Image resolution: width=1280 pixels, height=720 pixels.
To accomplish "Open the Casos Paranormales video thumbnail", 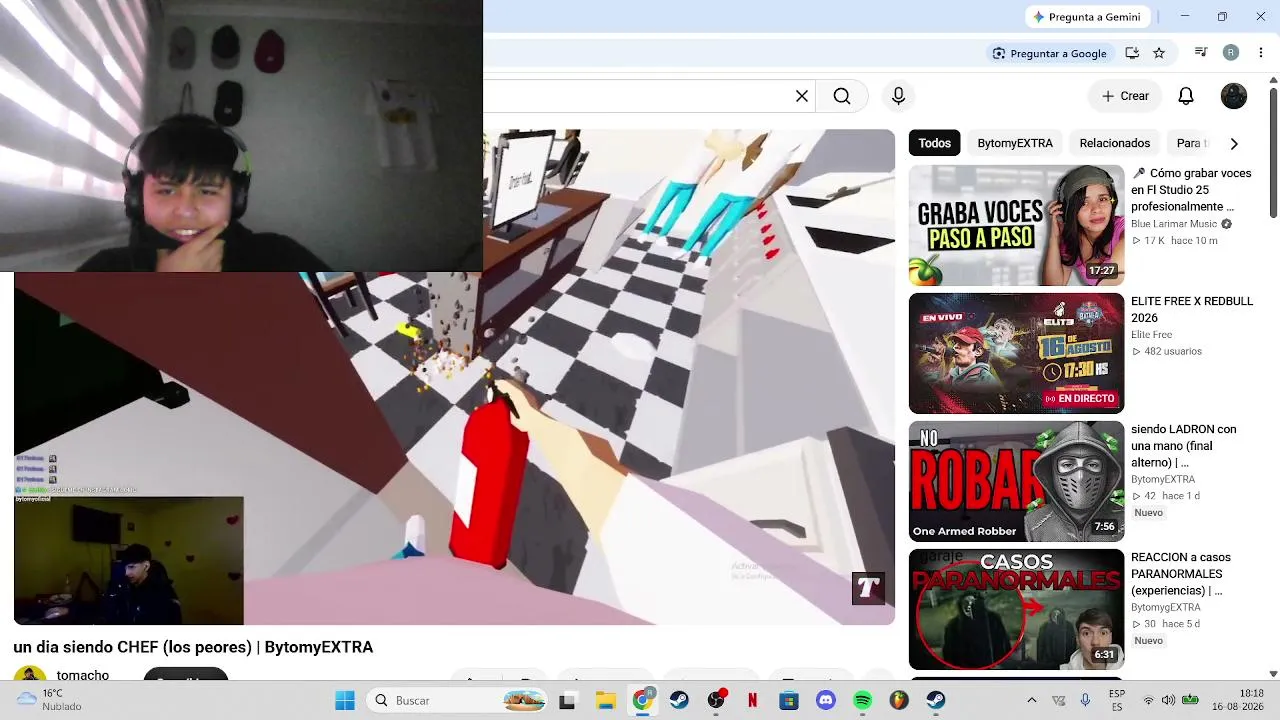I will pyautogui.click(x=1016, y=609).
